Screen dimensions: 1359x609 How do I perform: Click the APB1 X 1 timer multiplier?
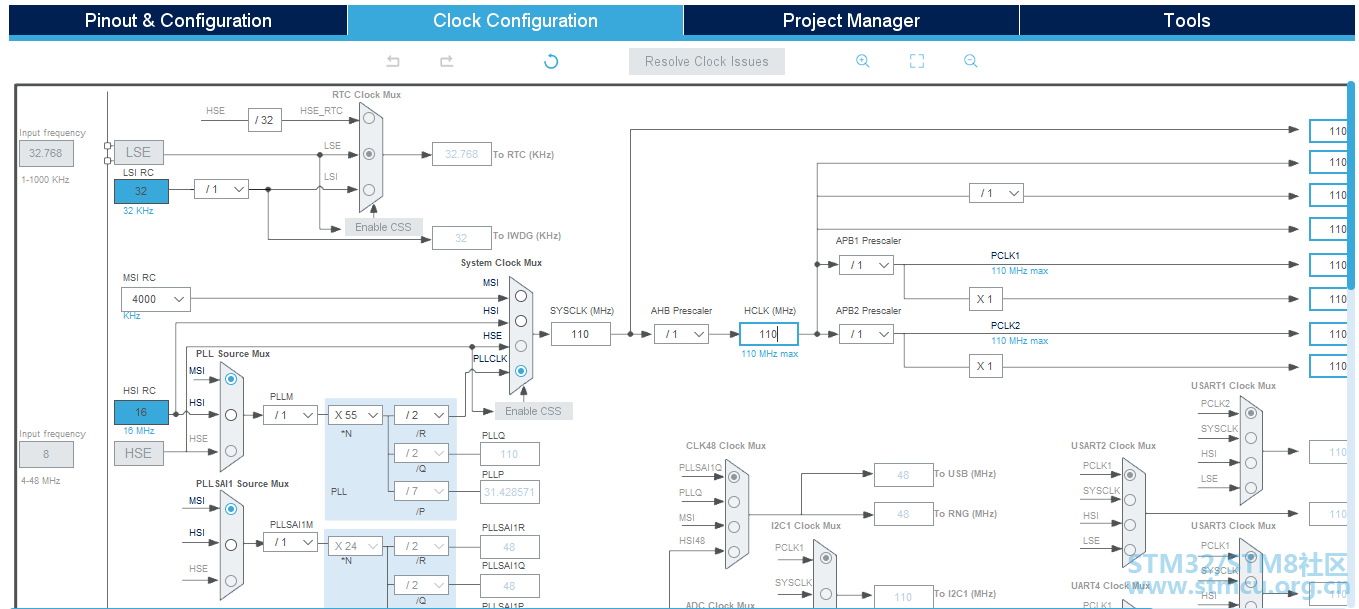985,299
